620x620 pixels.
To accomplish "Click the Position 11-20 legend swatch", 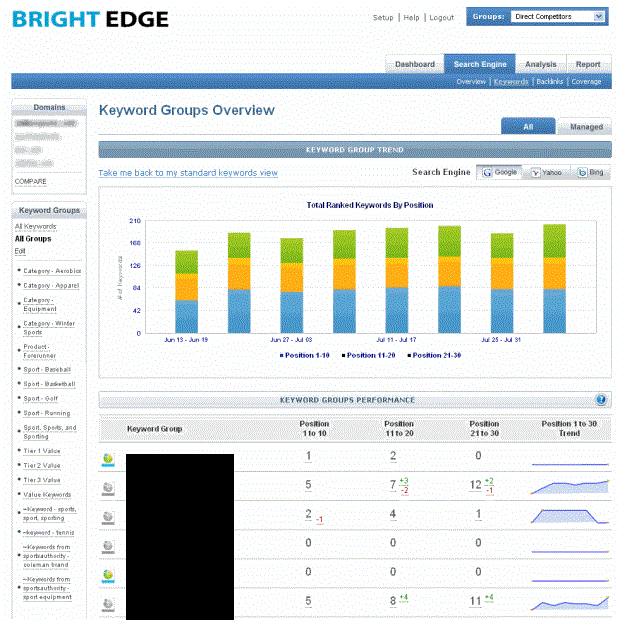I will pyautogui.click(x=343, y=355).
